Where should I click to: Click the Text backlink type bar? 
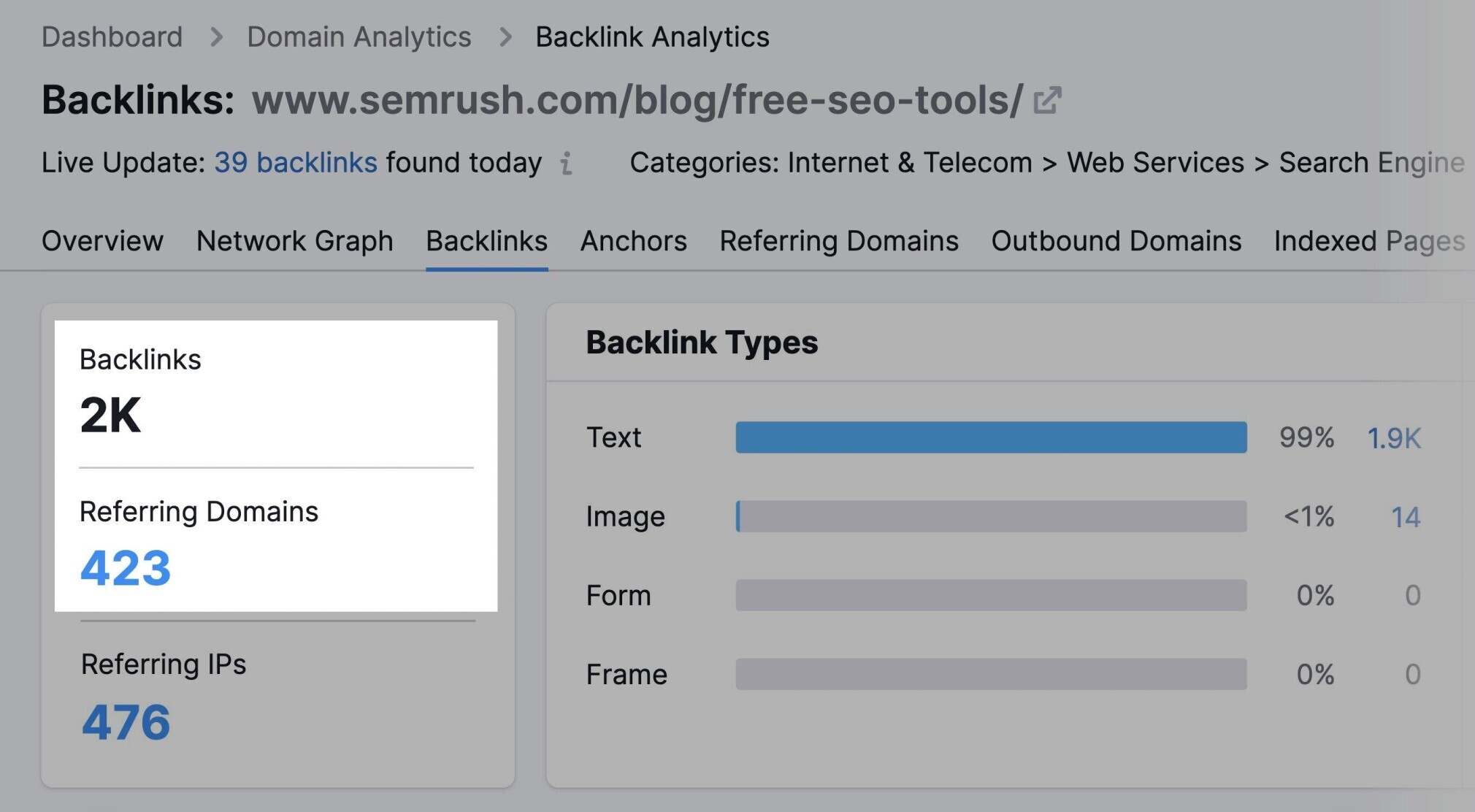990,437
